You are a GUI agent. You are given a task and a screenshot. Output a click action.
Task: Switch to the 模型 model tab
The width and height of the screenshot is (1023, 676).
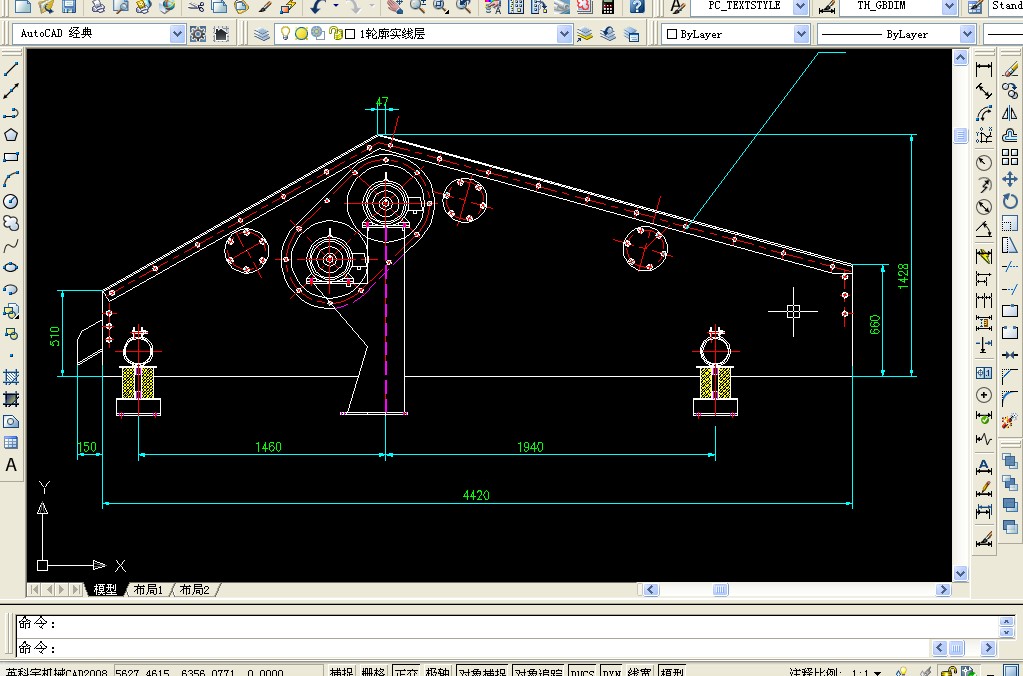pyautogui.click(x=105, y=589)
